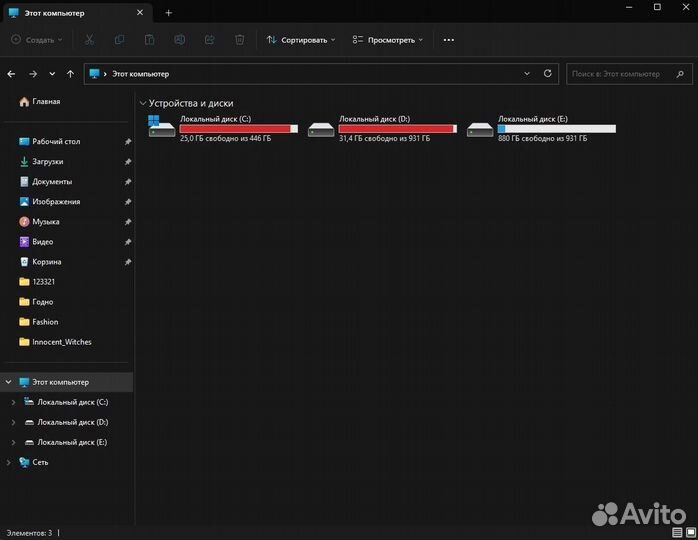Select Загрузки in the sidebar
This screenshot has height=540, width=698.
point(47,161)
